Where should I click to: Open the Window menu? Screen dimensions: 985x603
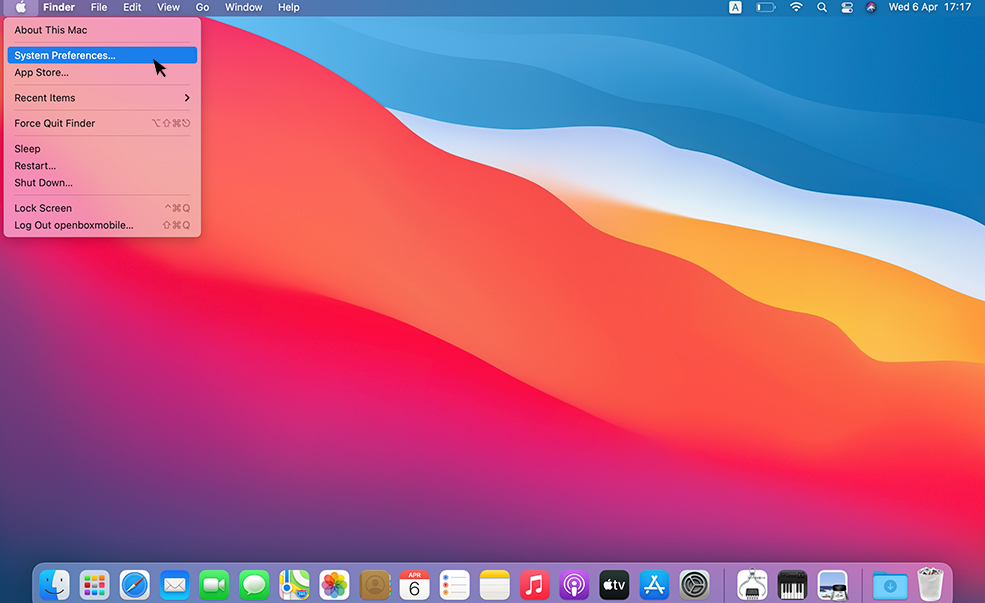pyautogui.click(x=244, y=8)
